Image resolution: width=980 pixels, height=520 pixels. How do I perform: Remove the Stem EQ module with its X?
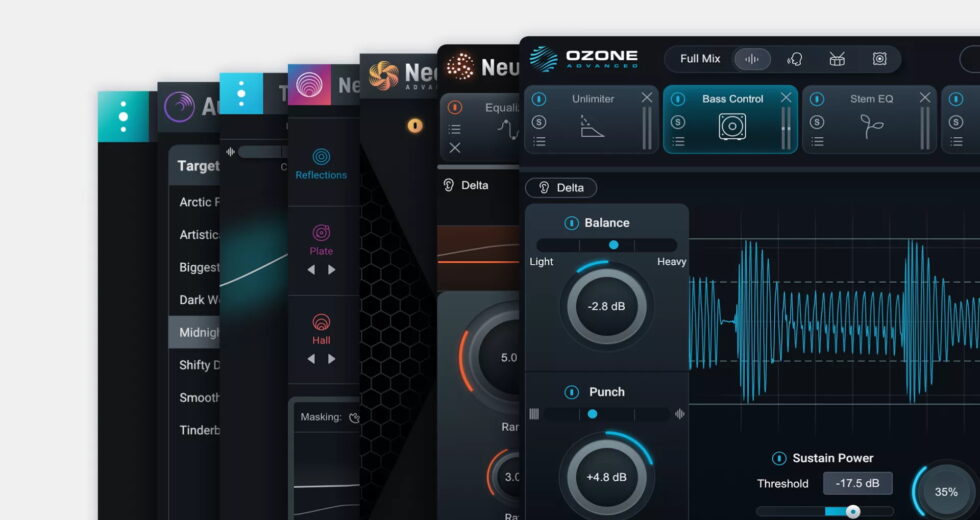click(x=925, y=98)
